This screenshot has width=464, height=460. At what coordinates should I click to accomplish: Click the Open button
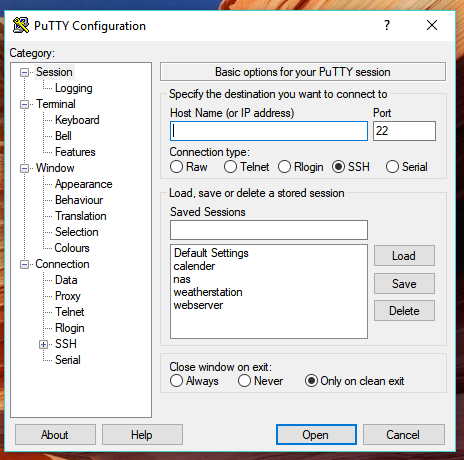coord(316,435)
